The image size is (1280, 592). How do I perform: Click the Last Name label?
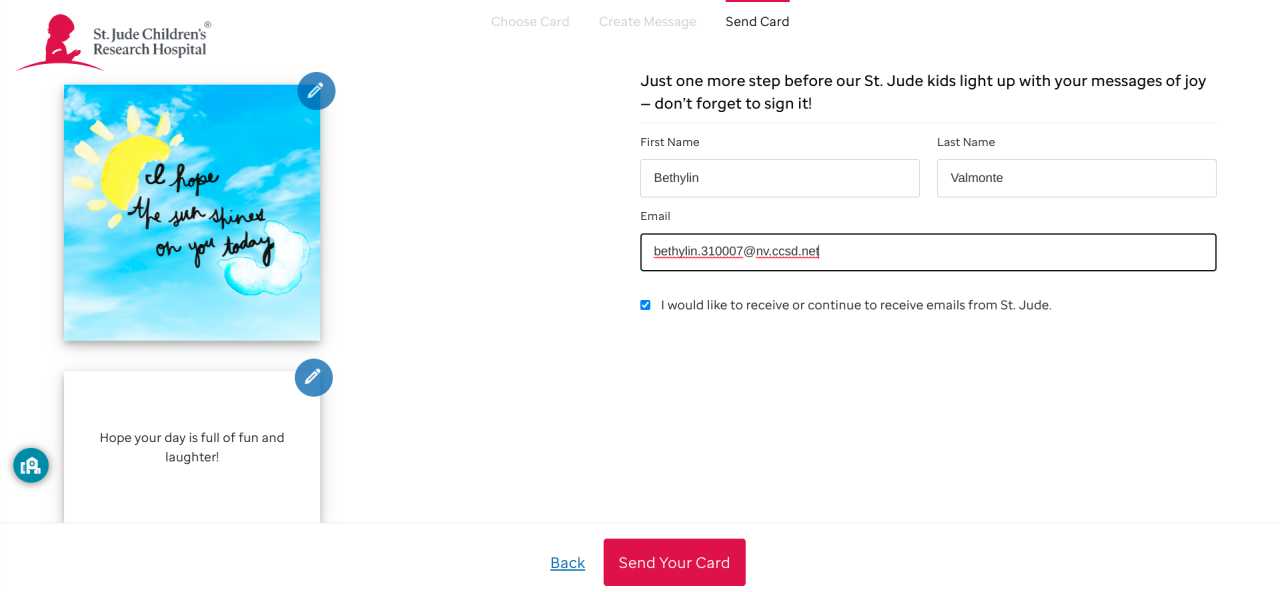(x=965, y=142)
